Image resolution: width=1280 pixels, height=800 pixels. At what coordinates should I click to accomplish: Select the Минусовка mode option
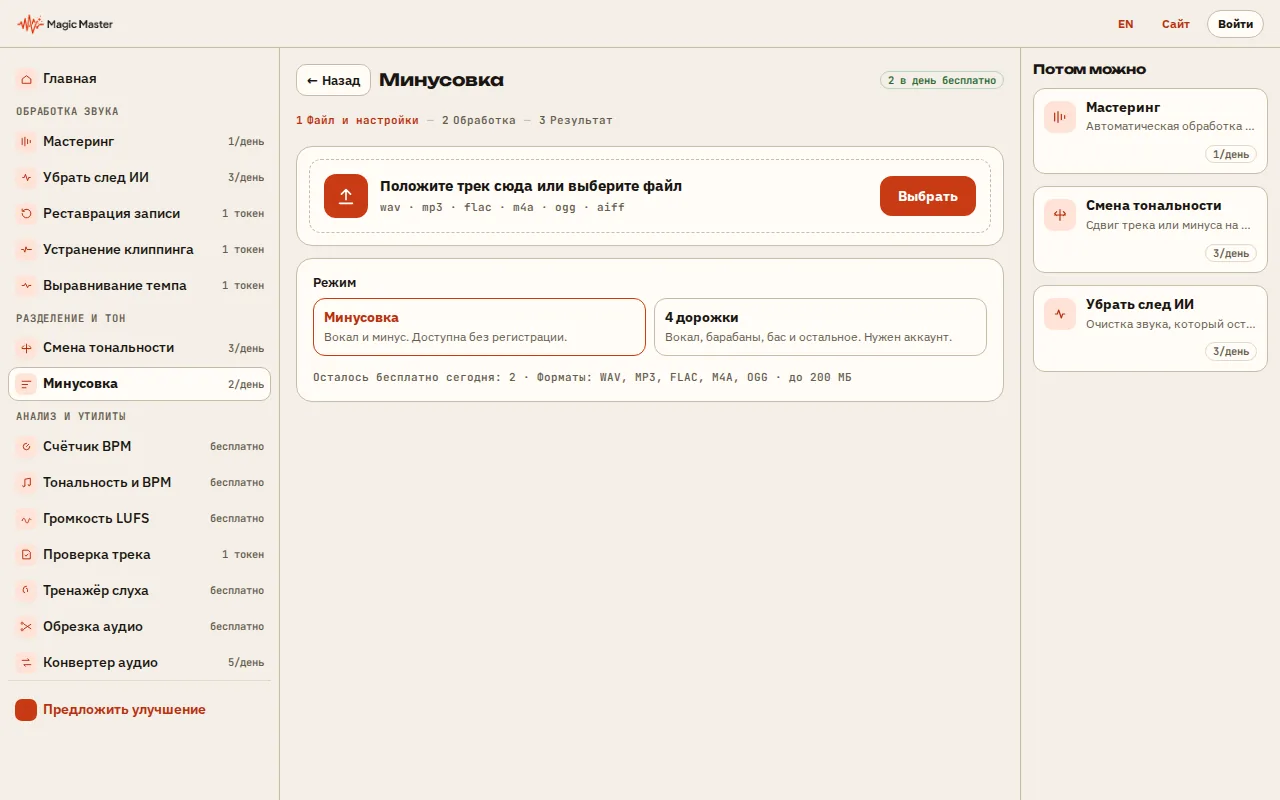pos(479,327)
